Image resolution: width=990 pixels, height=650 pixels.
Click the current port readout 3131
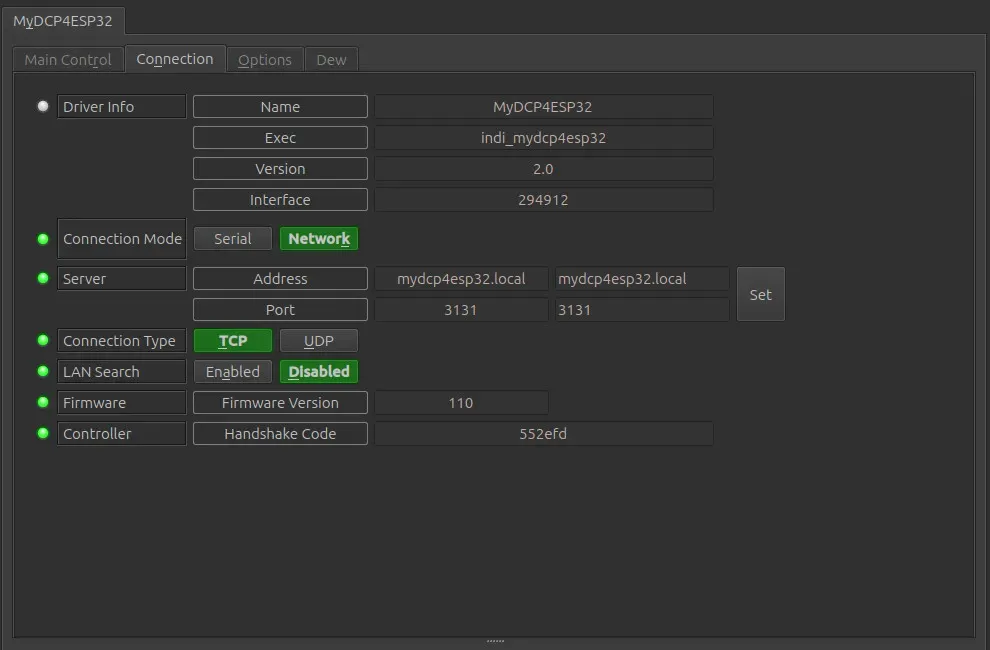click(462, 310)
